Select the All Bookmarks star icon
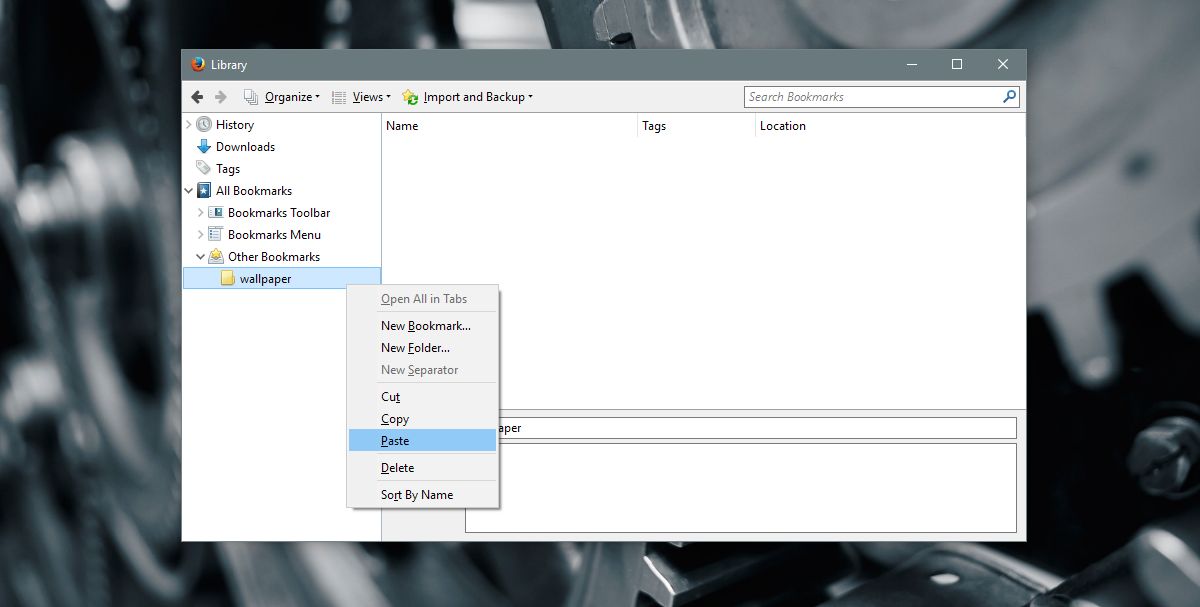The image size is (1200, 607). pos(204,191)
